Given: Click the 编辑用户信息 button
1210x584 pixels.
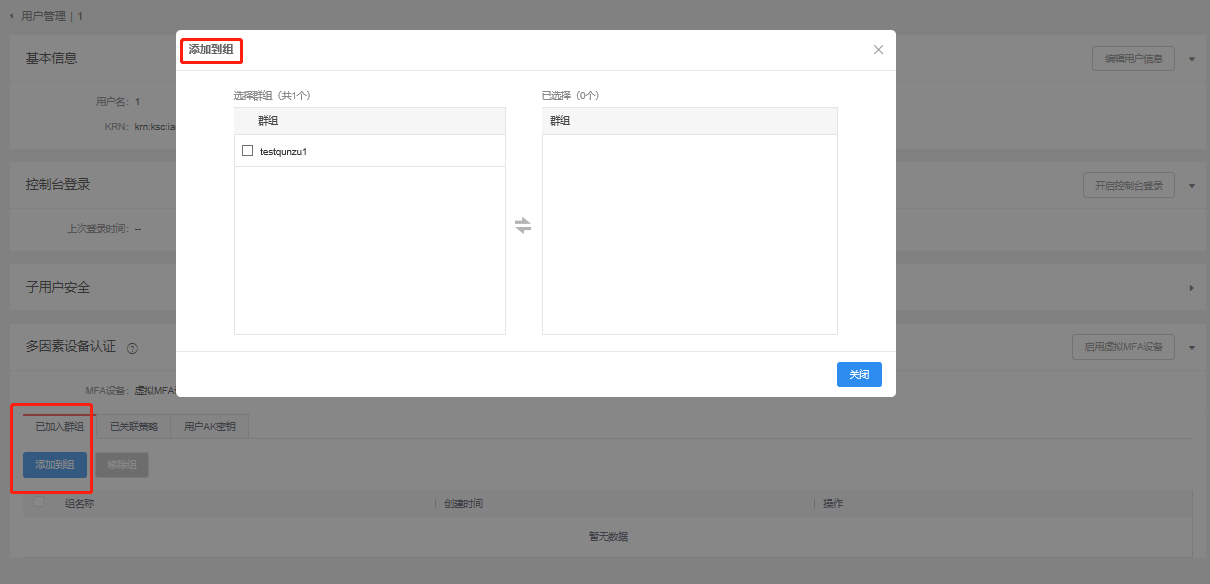Looking at the screenshot, I should [x=1133, y=59].
